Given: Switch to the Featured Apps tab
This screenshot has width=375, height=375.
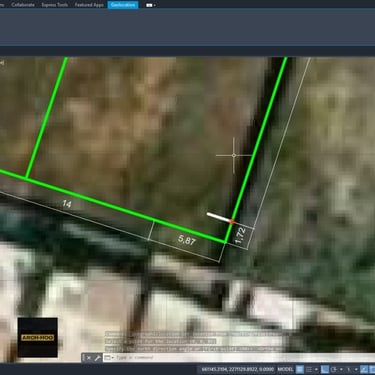Looking at the screenshot, I should tap(89, 5).
